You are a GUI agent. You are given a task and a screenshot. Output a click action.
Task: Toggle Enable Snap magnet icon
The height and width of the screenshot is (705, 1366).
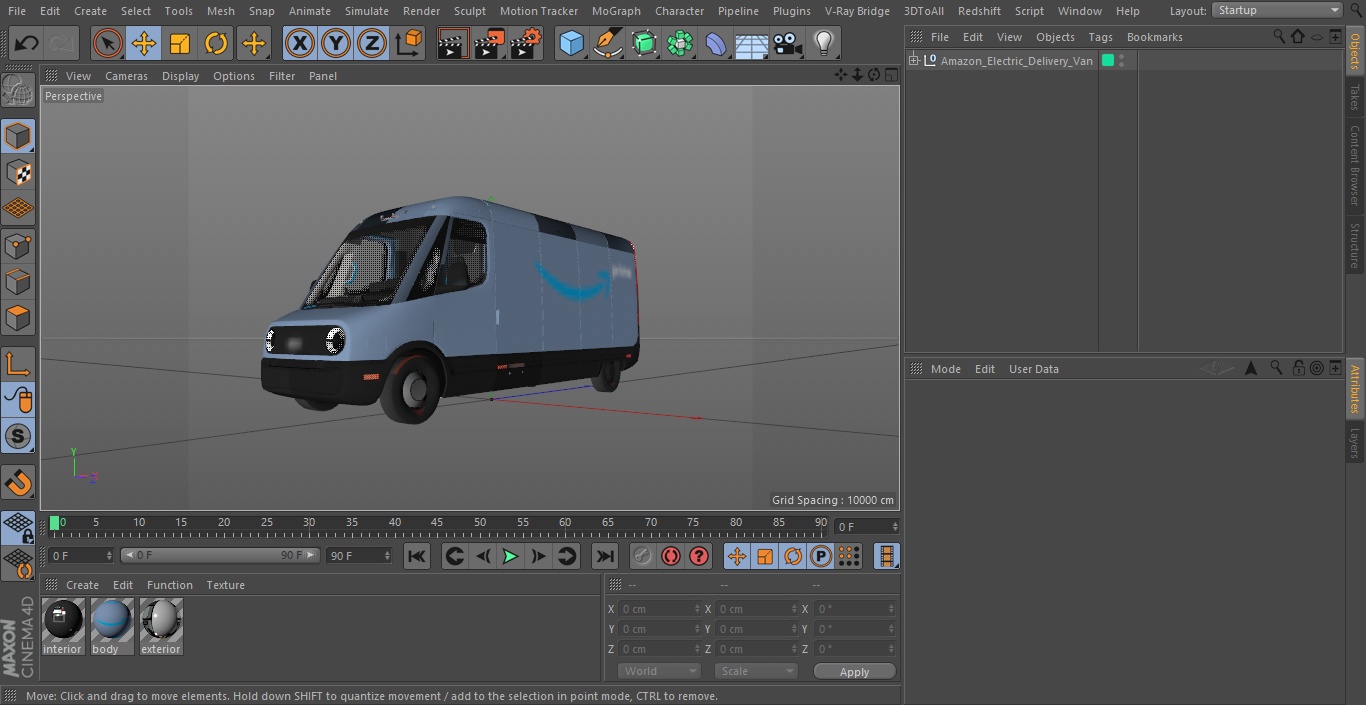click(x=18, y=483)
